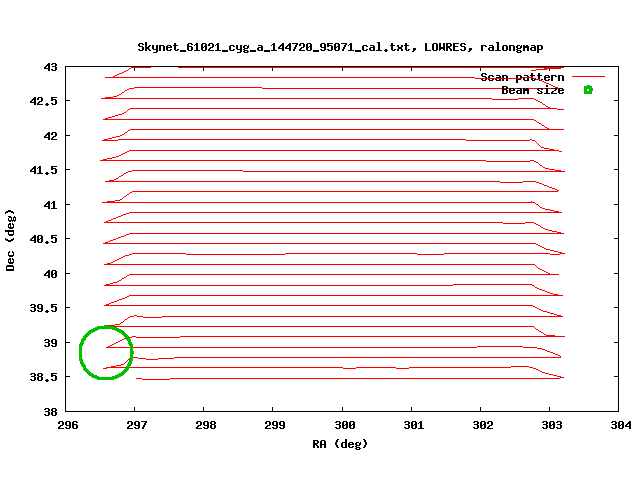Viewport: 640px width, 480px height.
Task: Click the x-axis tick label 304
Action: coord(620,425)
